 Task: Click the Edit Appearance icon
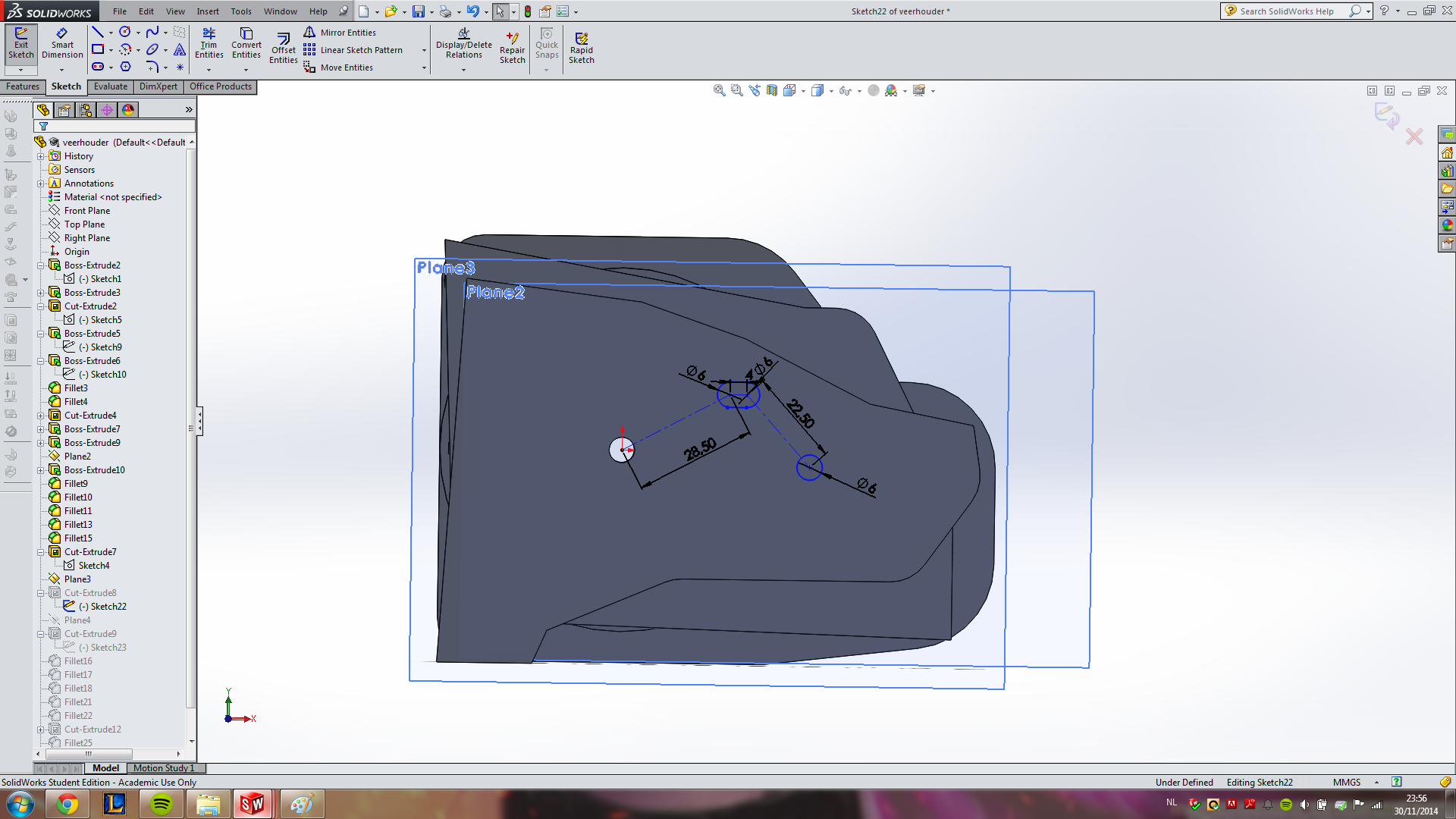coord(874,90)
